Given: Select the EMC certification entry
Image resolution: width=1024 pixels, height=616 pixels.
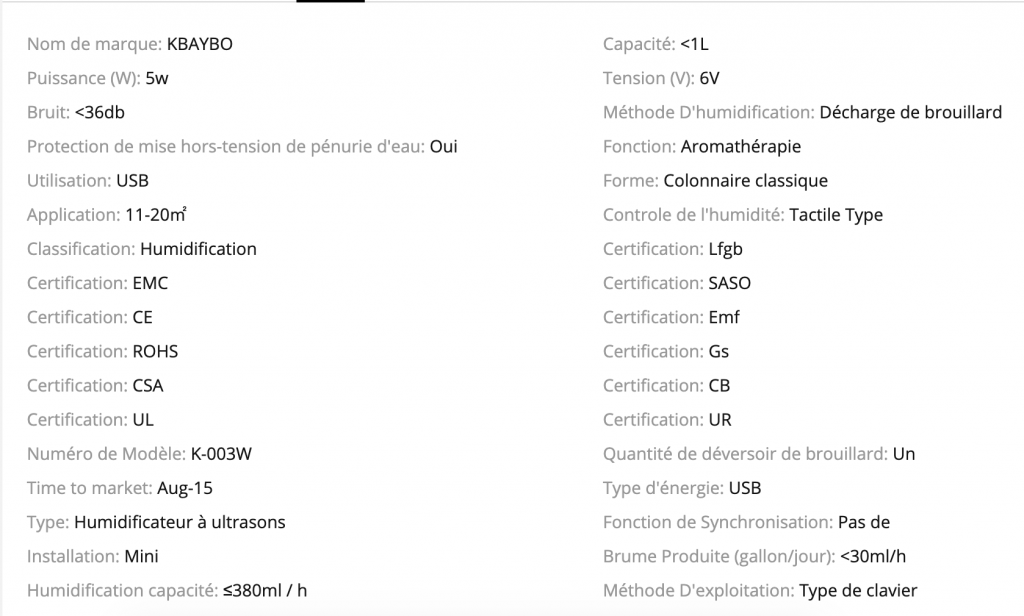Looking at the screenshot, I should pos(150,283).
